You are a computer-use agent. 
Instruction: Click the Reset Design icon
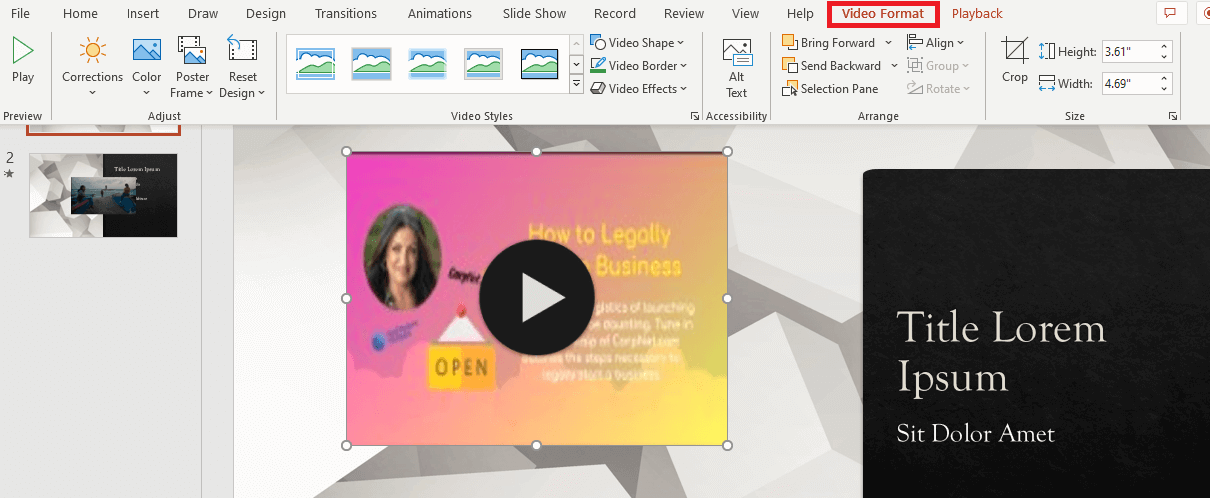coord(242,50)
